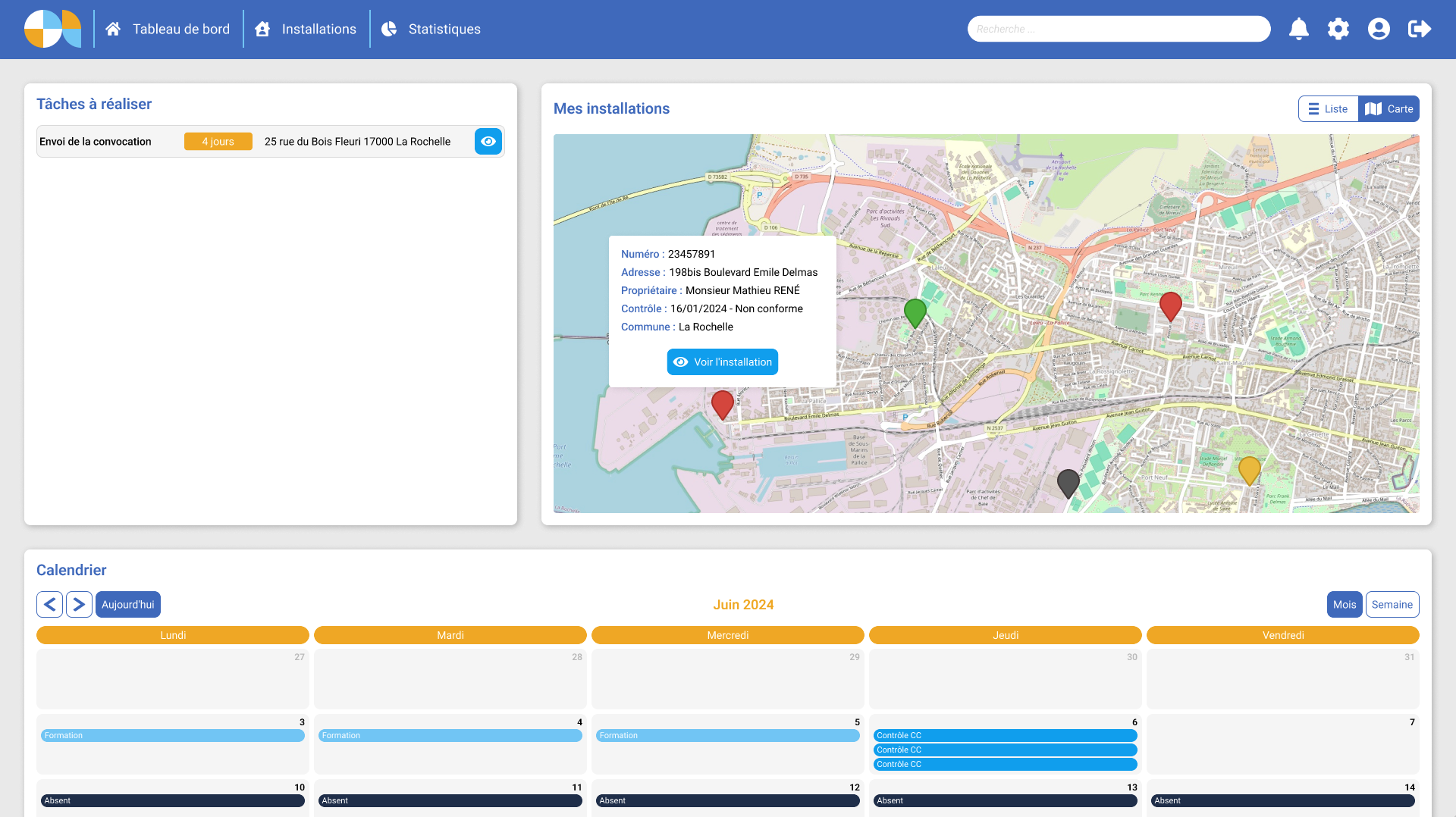View the Envoi de la convocation task
Image resolution: width=1456 pixels, height=817 pixels.
pos(488,141)
